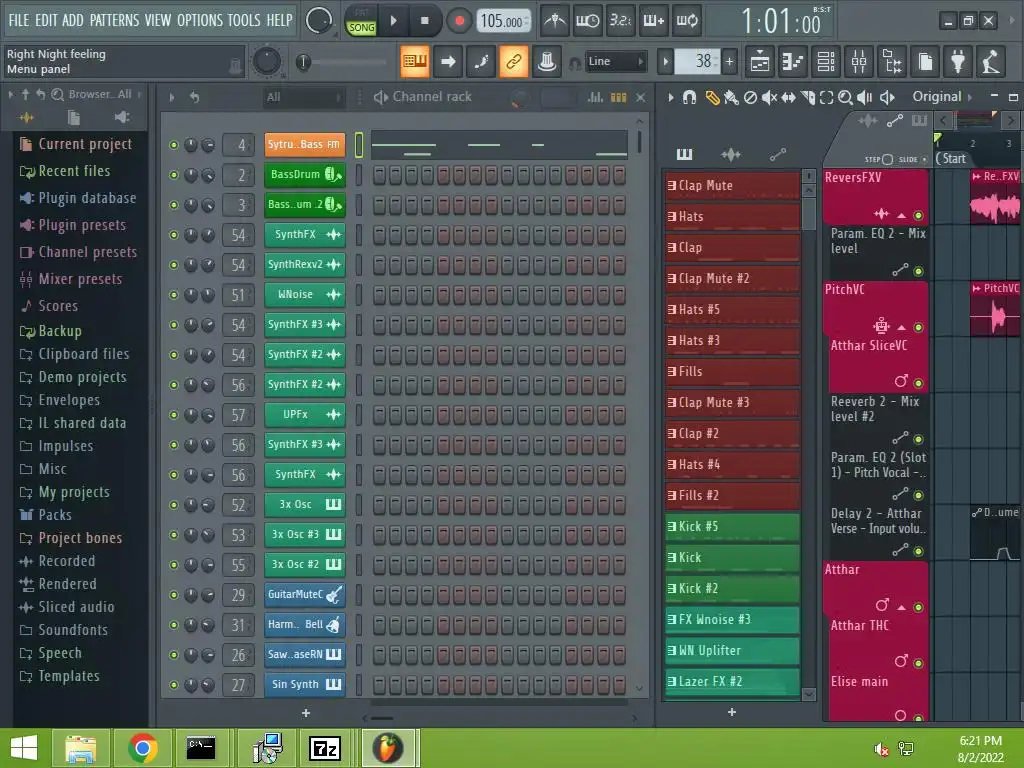Viewport: 1024px width, 768px height.
Task: Select the playlist delete tool
Action: coord(750,98)
